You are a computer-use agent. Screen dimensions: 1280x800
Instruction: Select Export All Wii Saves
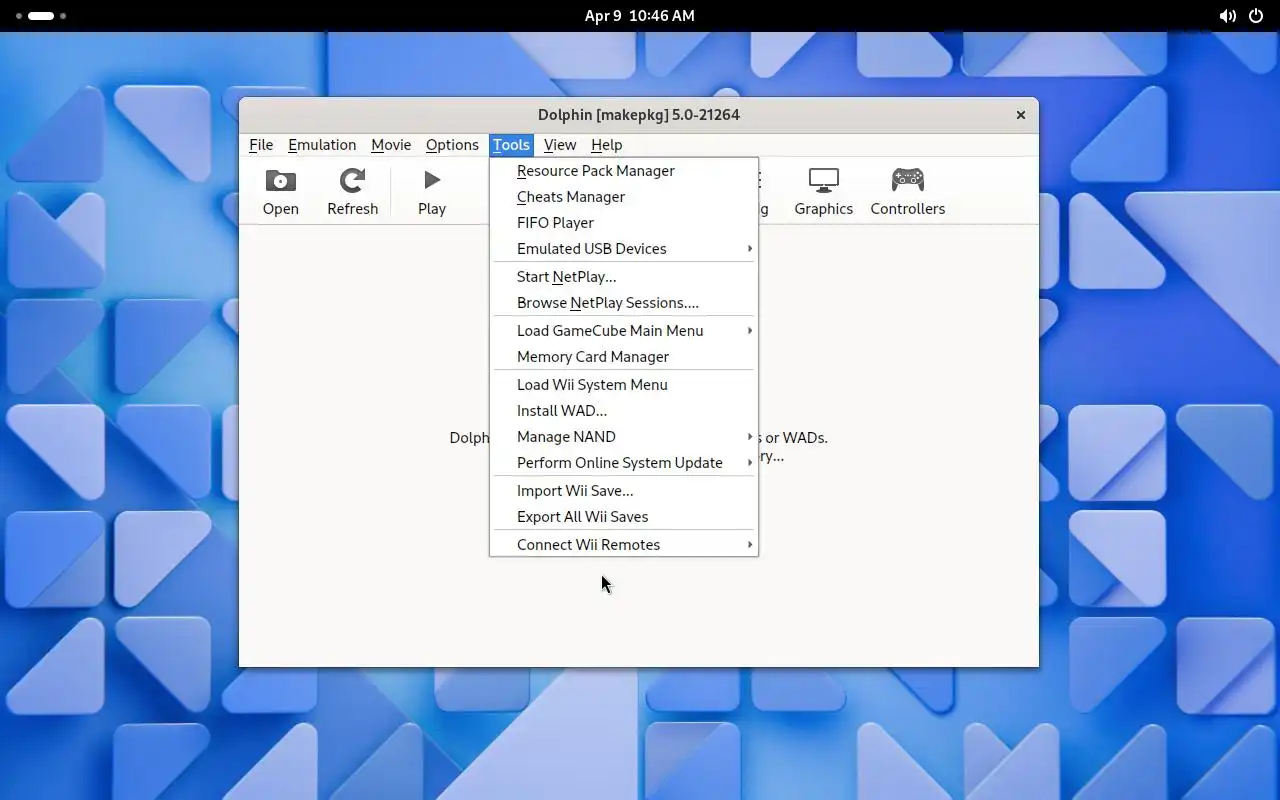(x=624, y=517)
